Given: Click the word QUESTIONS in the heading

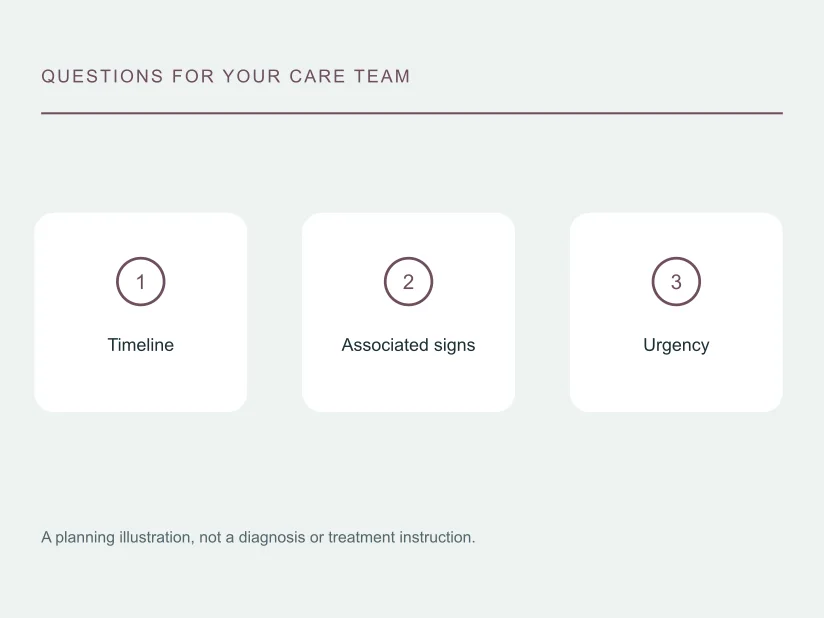Looking at the screenshot, I should (102, 76).
